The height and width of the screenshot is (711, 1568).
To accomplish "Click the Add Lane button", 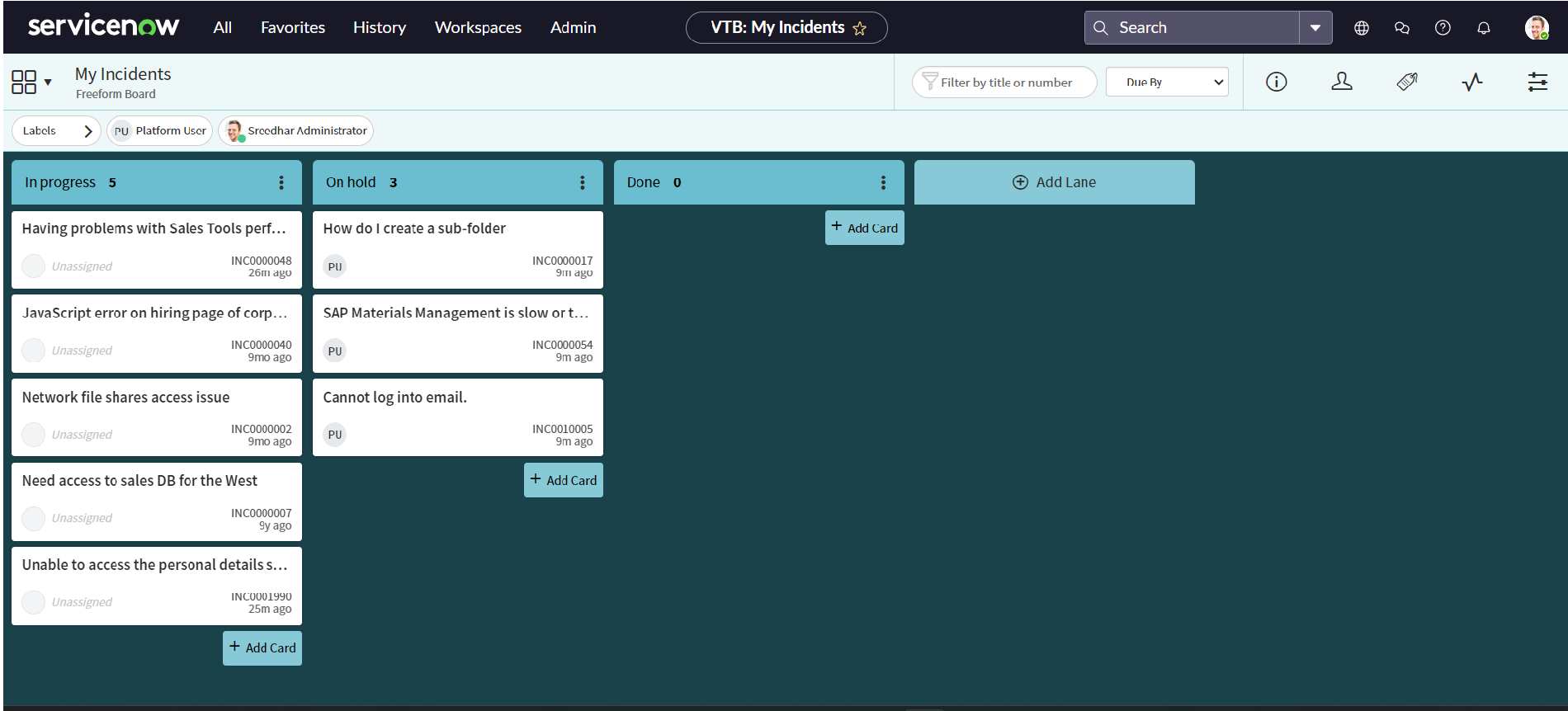I will [x=1055, y=182].
